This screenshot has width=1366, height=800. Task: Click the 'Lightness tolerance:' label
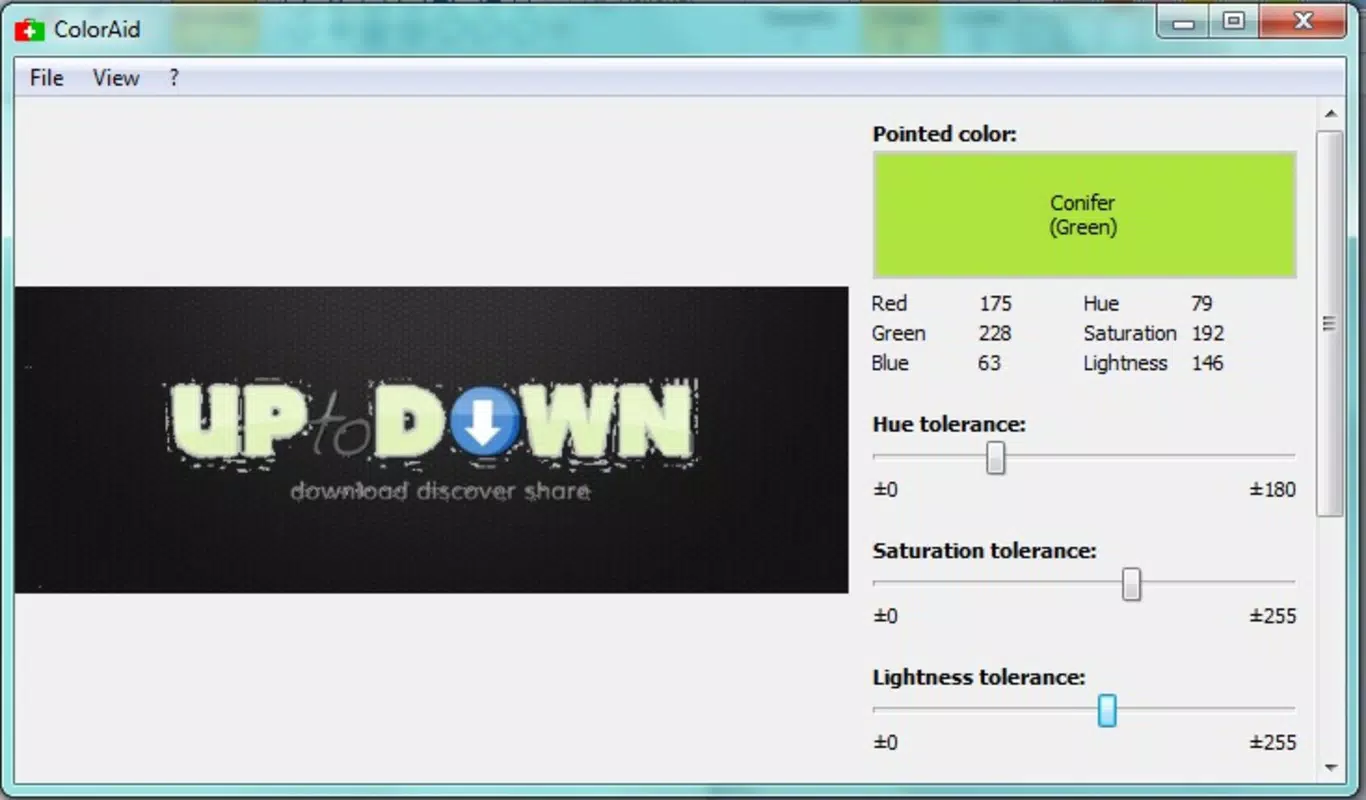(978, 677)
